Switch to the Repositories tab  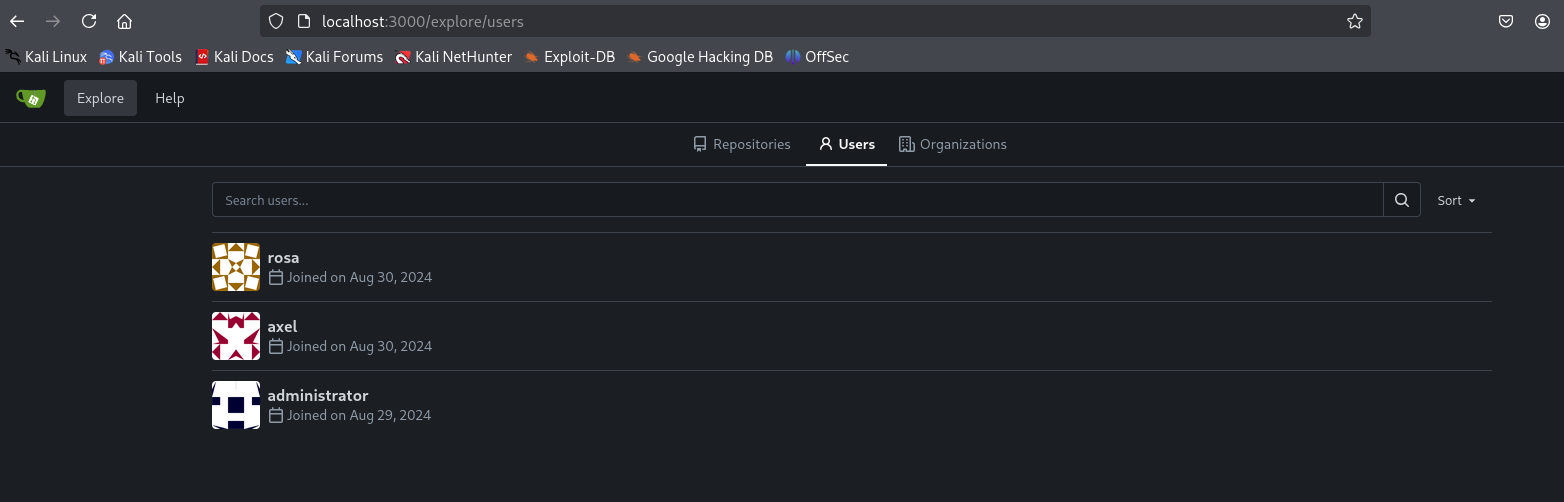742,144
